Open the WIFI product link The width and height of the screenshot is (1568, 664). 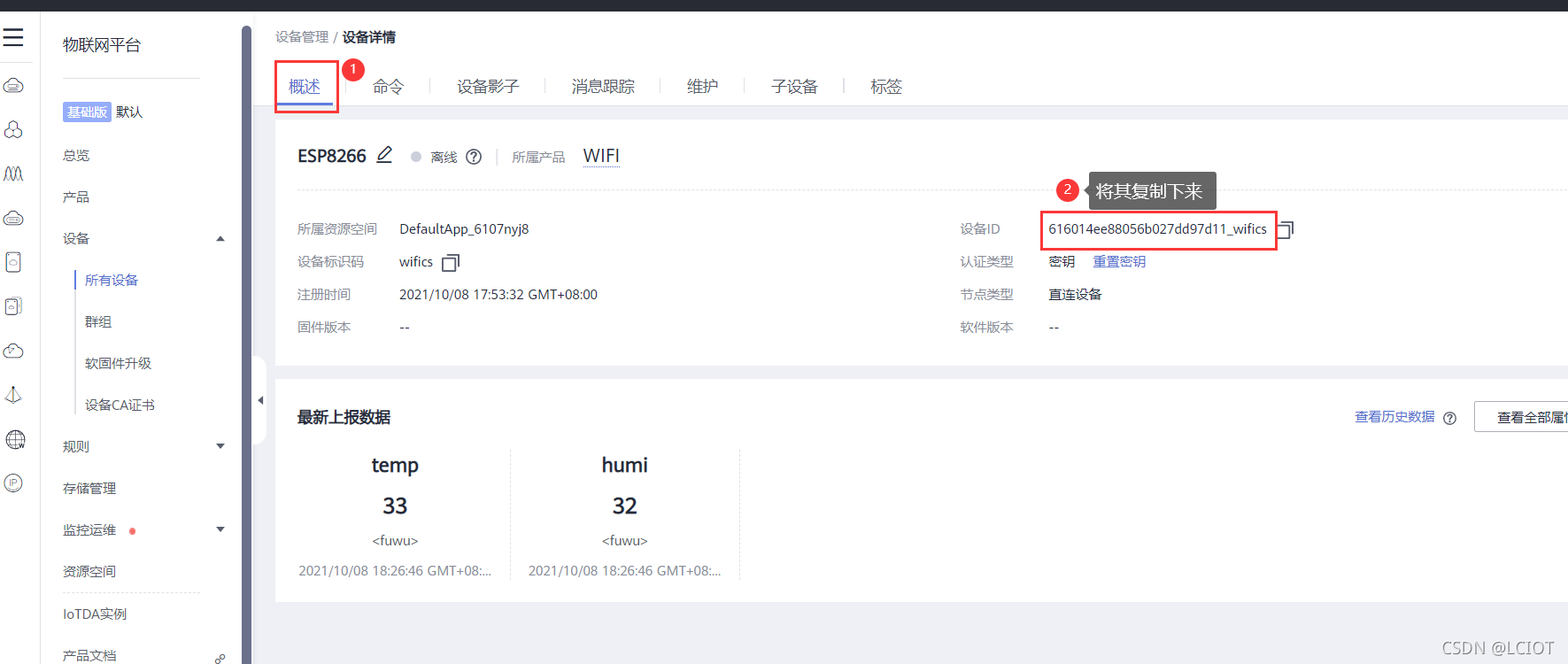coord(601,156)
